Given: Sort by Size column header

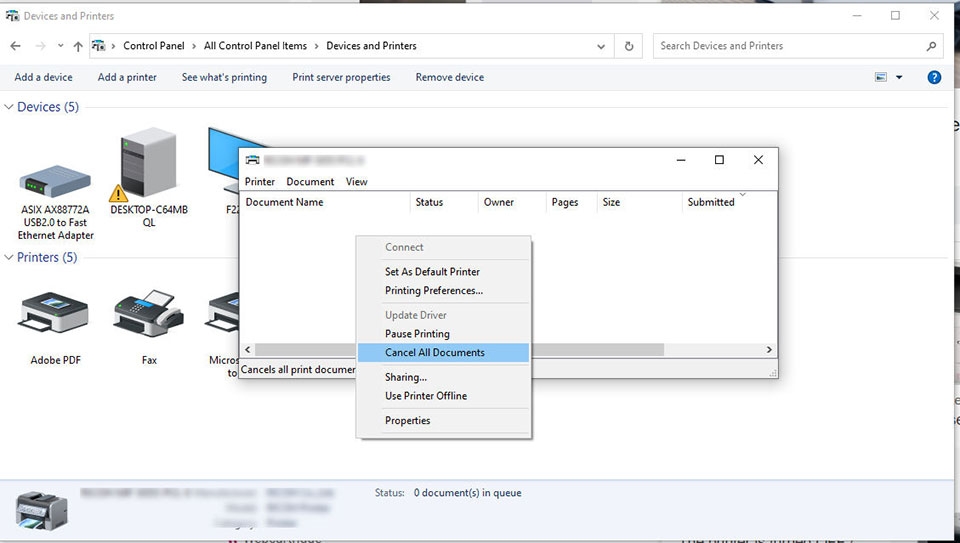Looking at the screenshot, I should pyautogui.click(x=639, y=202).
